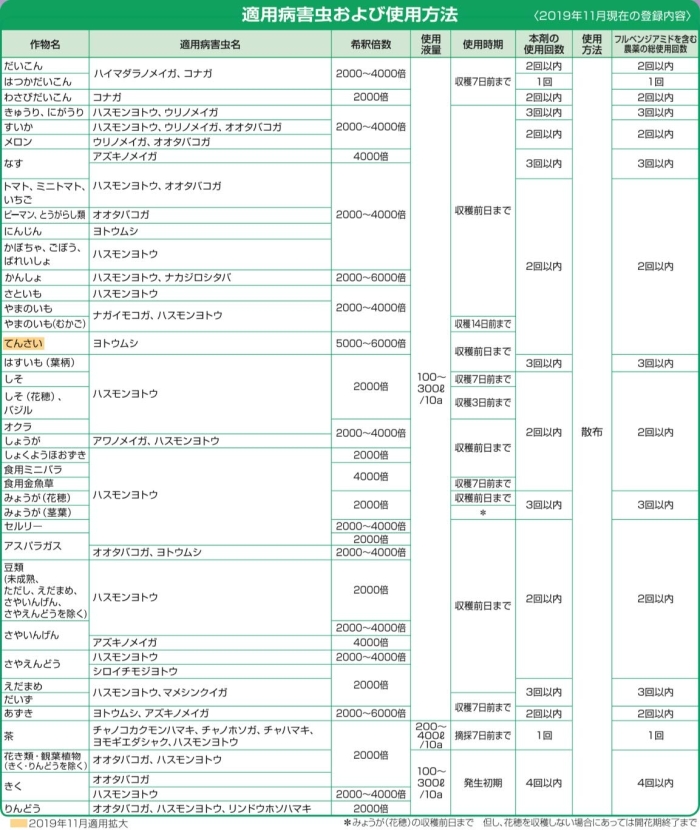Click the しょくようほおずき crop cell

45,455
